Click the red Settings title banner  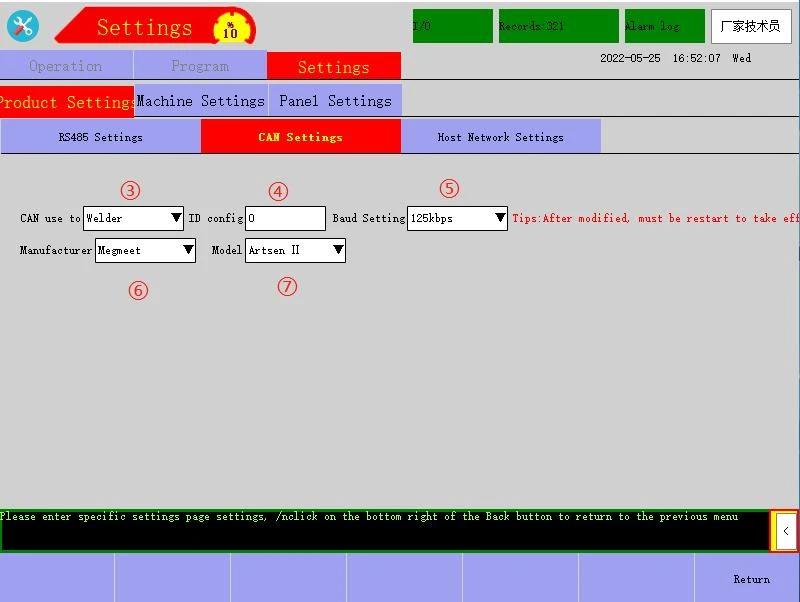point(156,27)
